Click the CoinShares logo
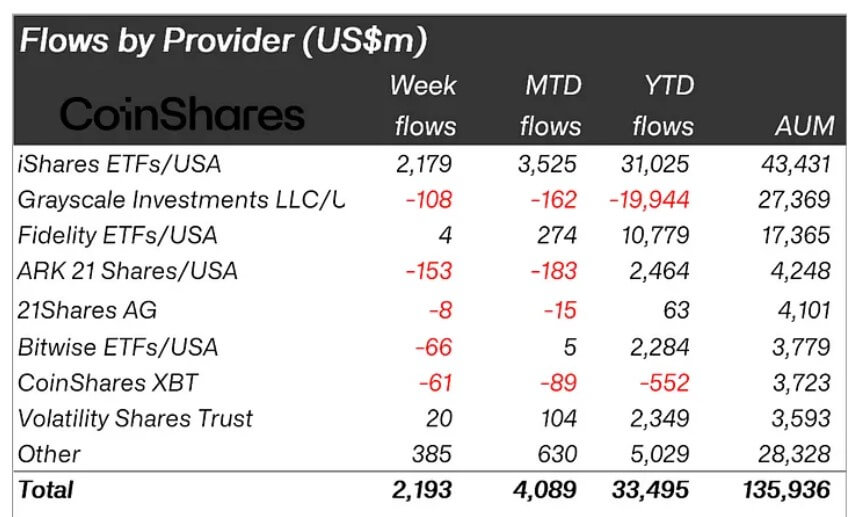Viewport: 856px width, 517px height. point(182,114)
